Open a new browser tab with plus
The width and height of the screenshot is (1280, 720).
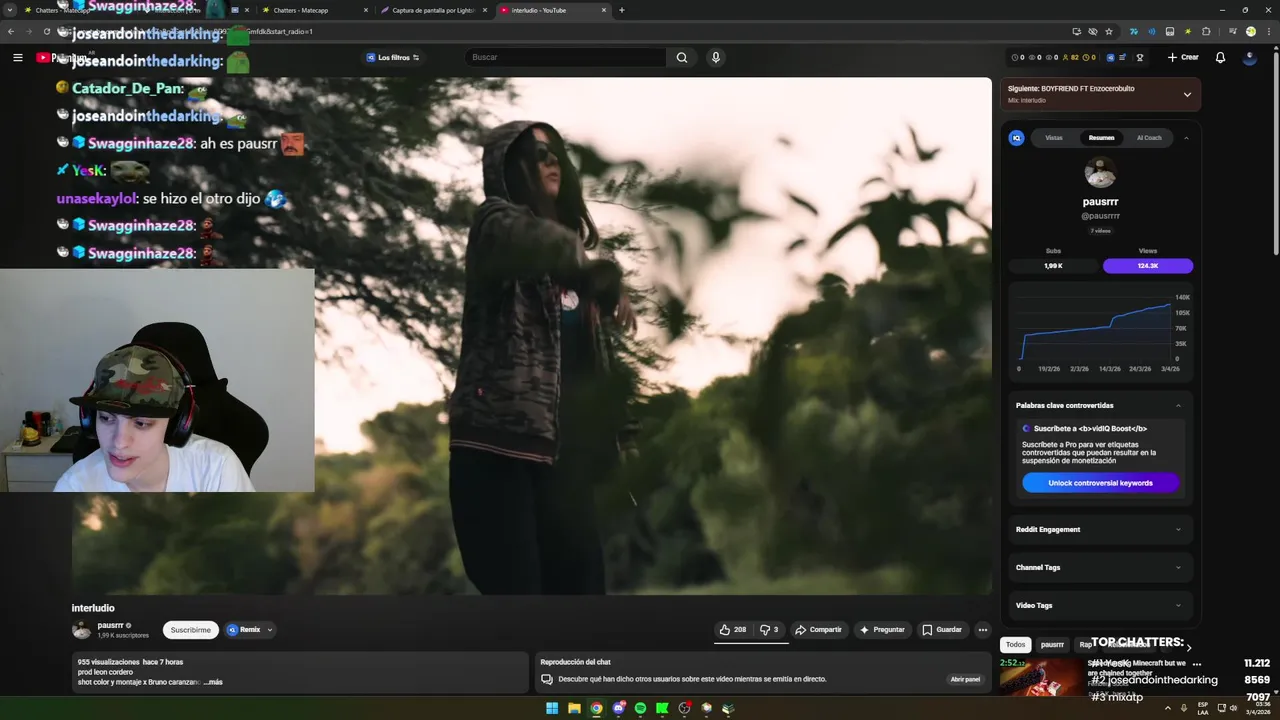coord(622,10)
